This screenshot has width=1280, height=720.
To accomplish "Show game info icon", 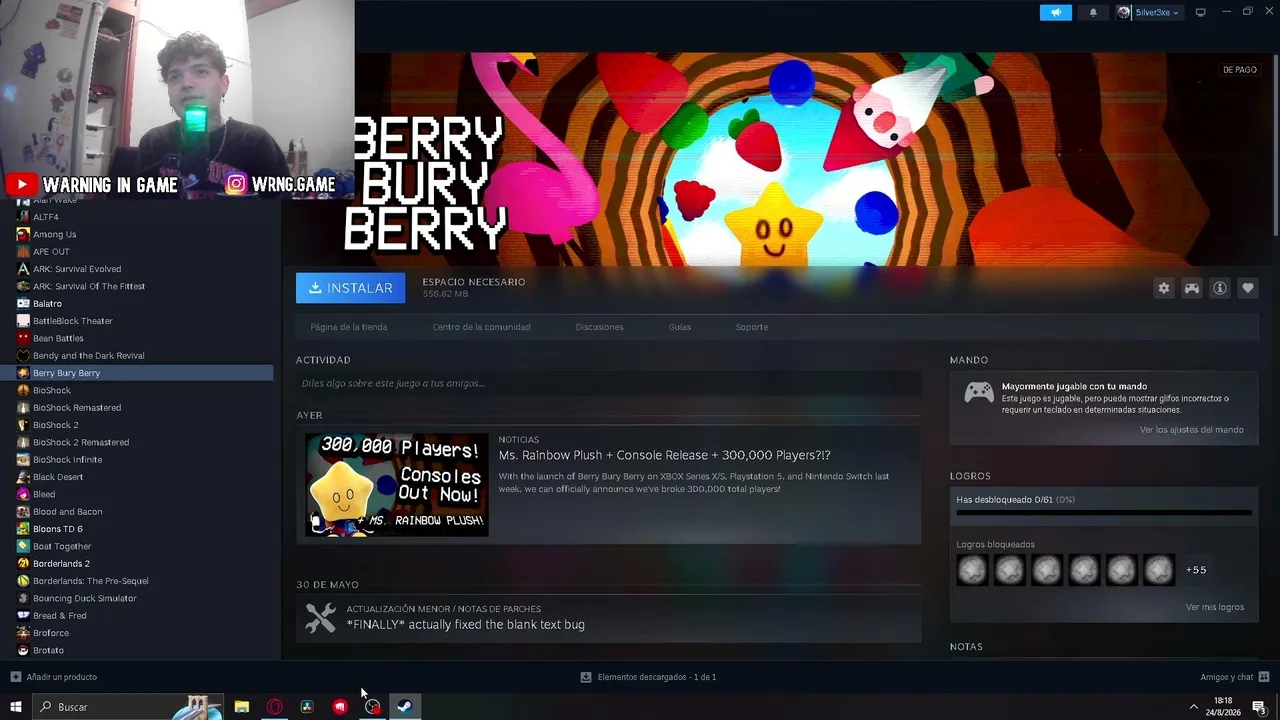I will [x=1220, y=288].
